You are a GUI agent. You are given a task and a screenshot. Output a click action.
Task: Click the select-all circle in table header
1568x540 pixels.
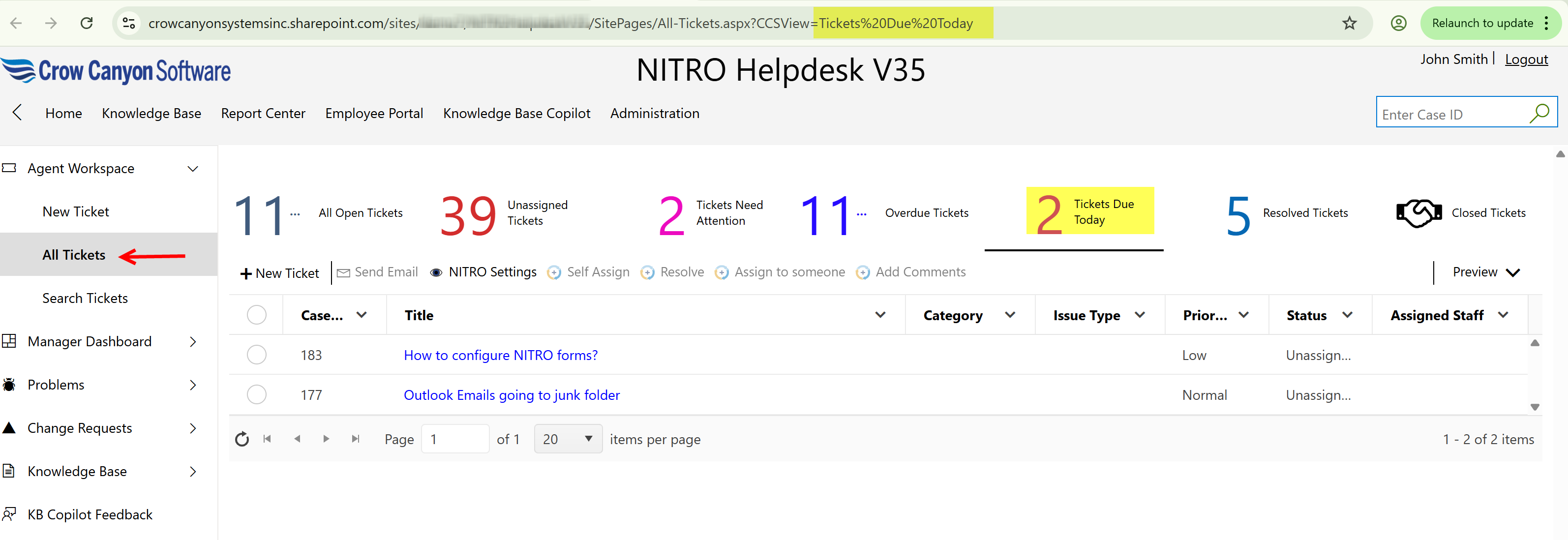coord(257,314)
